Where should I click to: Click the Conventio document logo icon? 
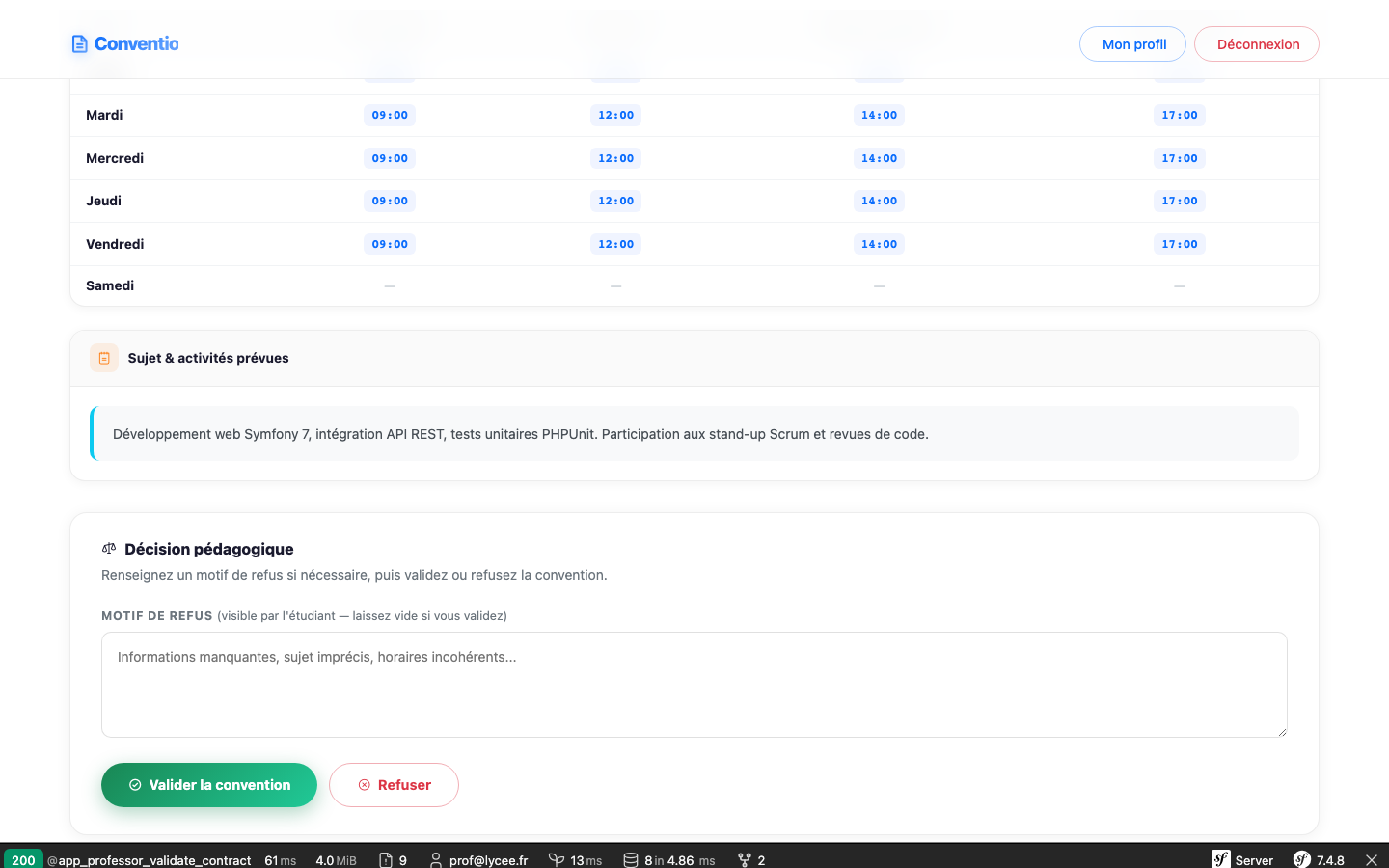click(80, 44)
